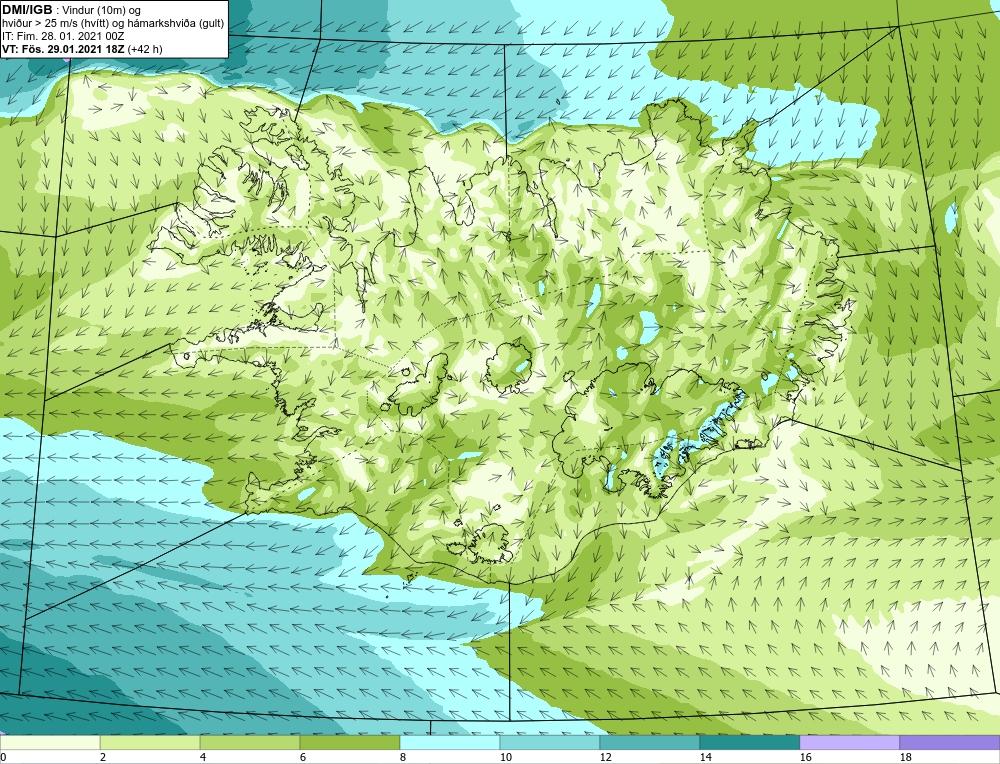
Task: Click the legend scale label '0'
Action: point(3,757)
